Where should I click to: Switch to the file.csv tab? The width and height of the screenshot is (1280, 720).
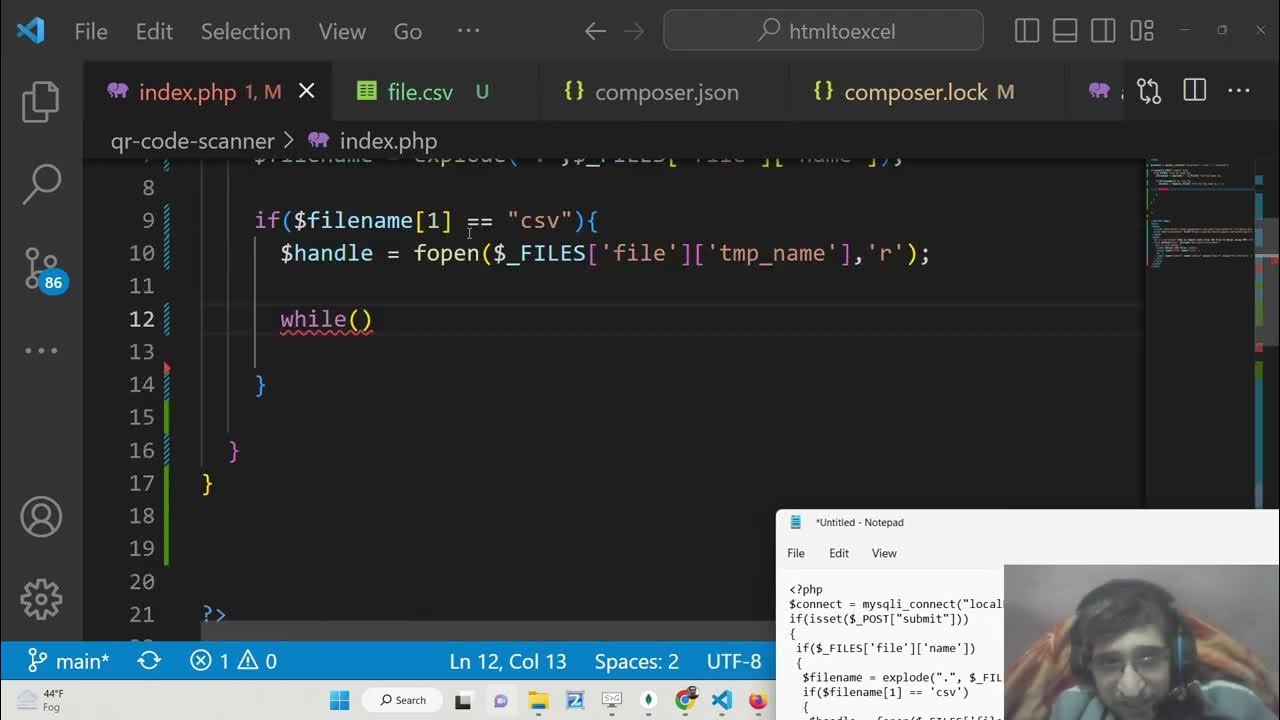pos(420,92)
